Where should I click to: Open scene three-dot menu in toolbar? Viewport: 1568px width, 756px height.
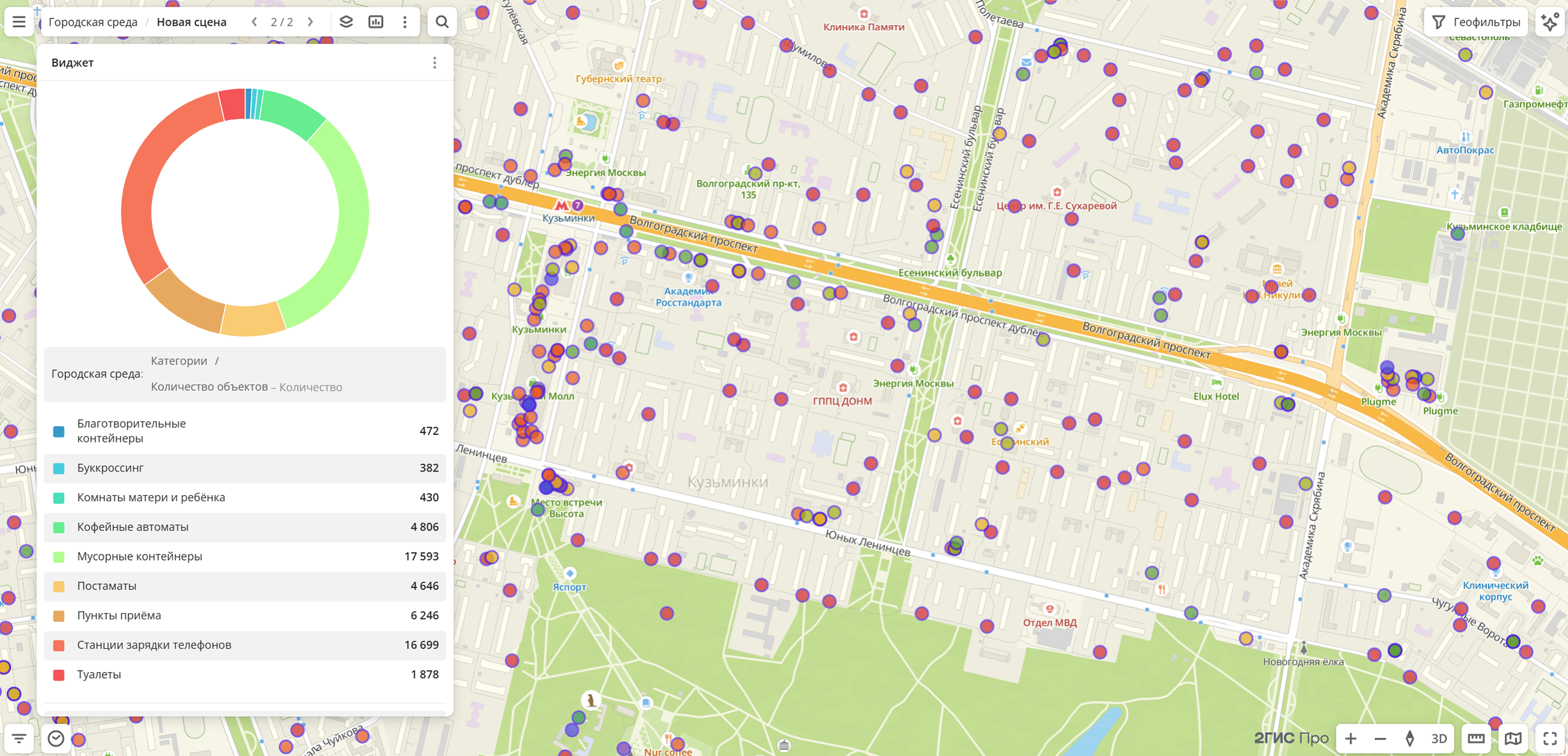click(405, 22)
